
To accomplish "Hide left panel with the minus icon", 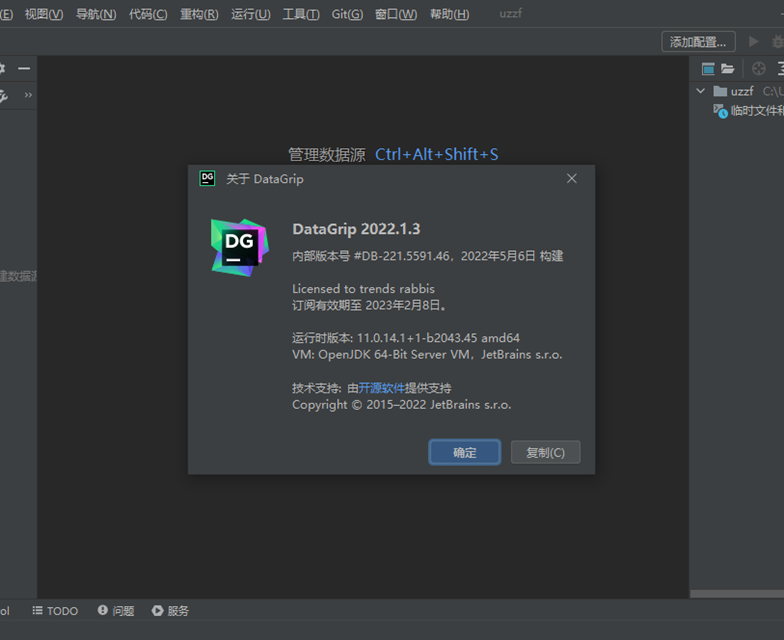I will (x=24, y=68).
